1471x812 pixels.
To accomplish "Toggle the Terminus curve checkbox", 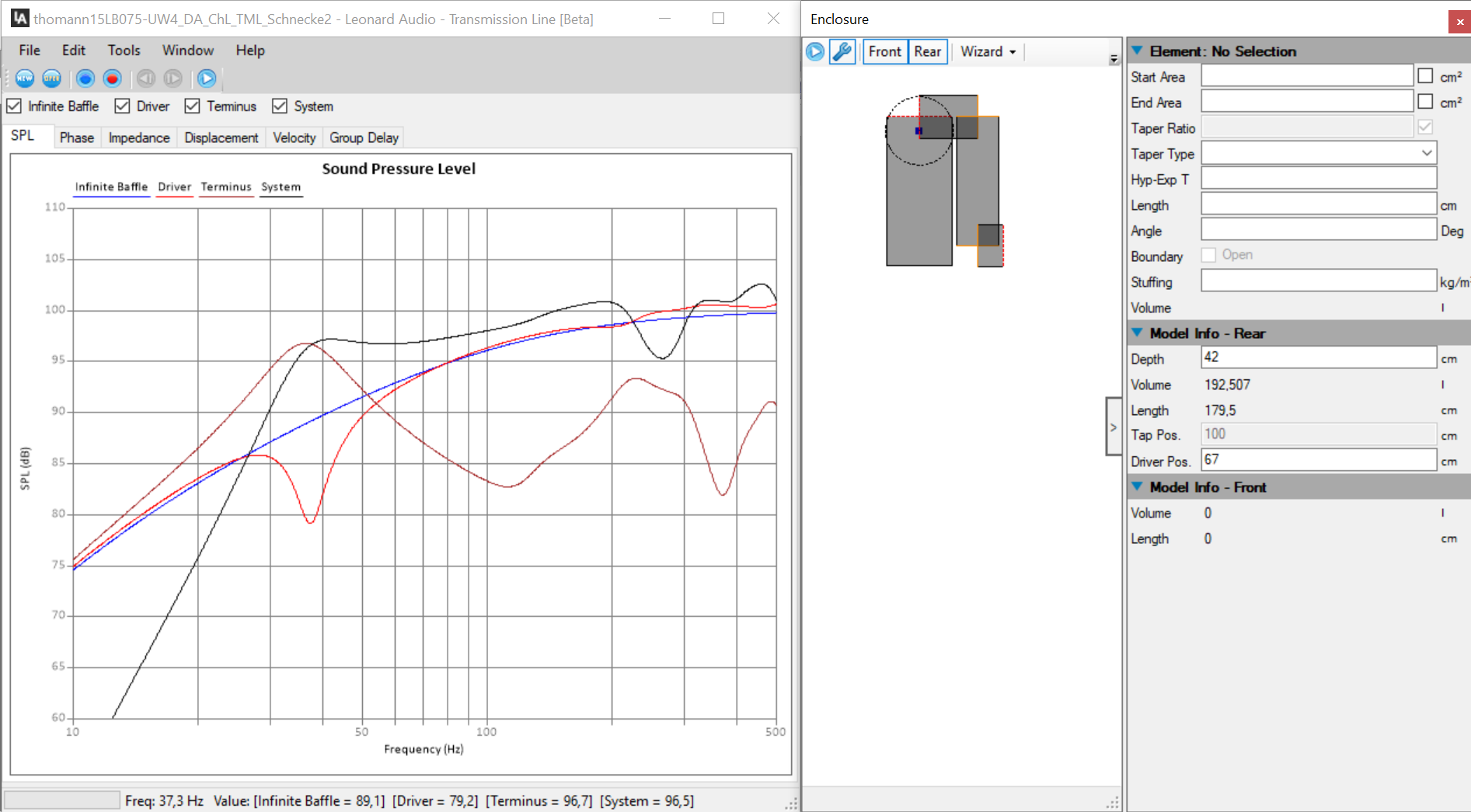I will pos(193,106).
